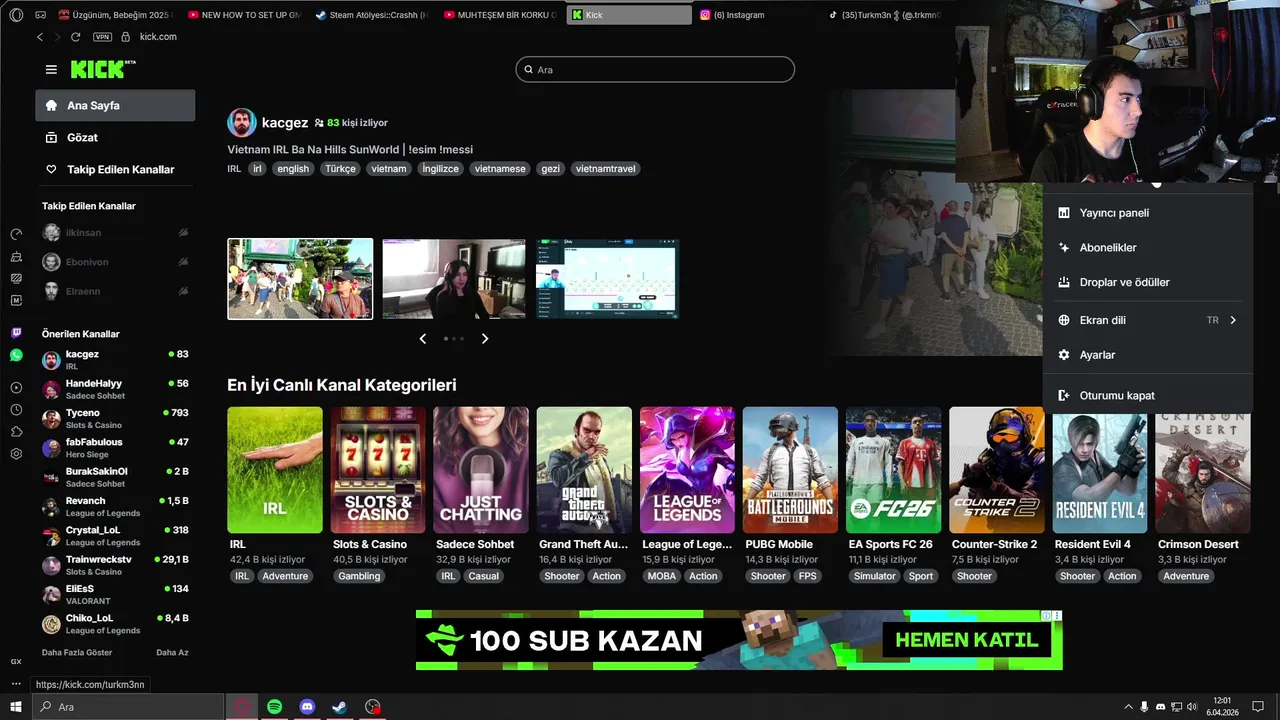
Task: Open the IRL category card
Action: (x=275, y=470)
